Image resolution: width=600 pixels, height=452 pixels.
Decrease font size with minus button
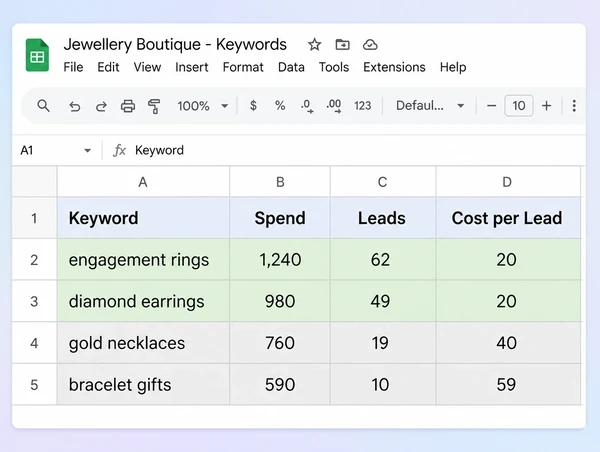click(491, 106)
